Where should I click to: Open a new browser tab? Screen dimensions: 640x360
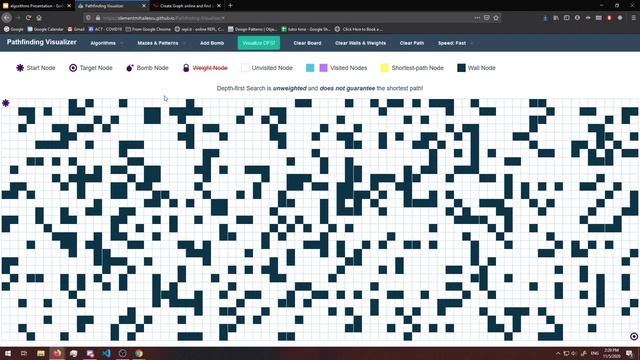point(230,6)
